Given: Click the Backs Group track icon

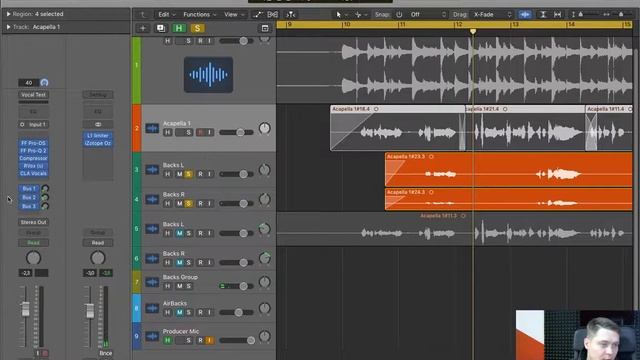Looking at the screenshot, I should 152,282.
